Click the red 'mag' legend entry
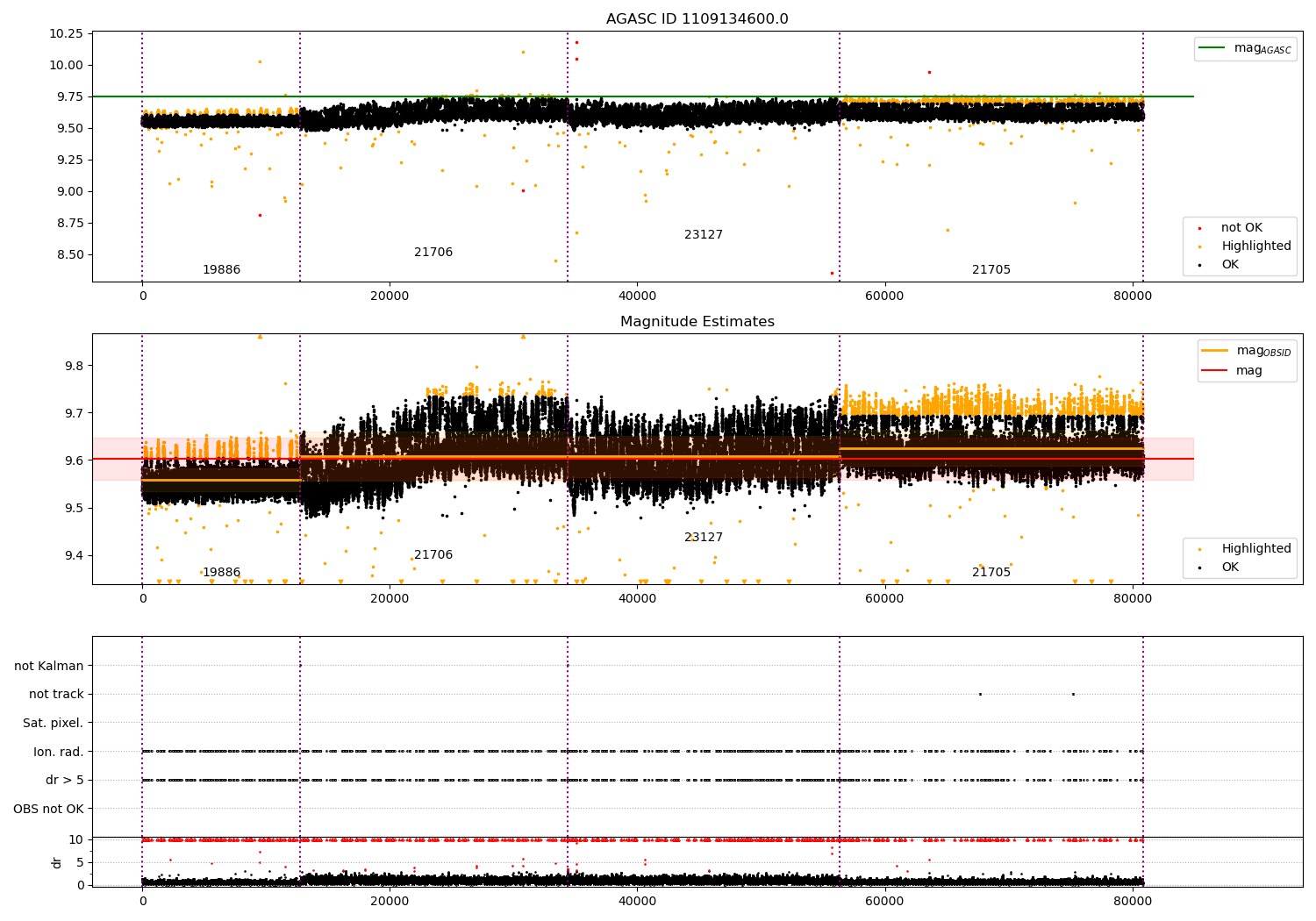The width and height of the screenshot is (1316, 921). (1233, 371)
